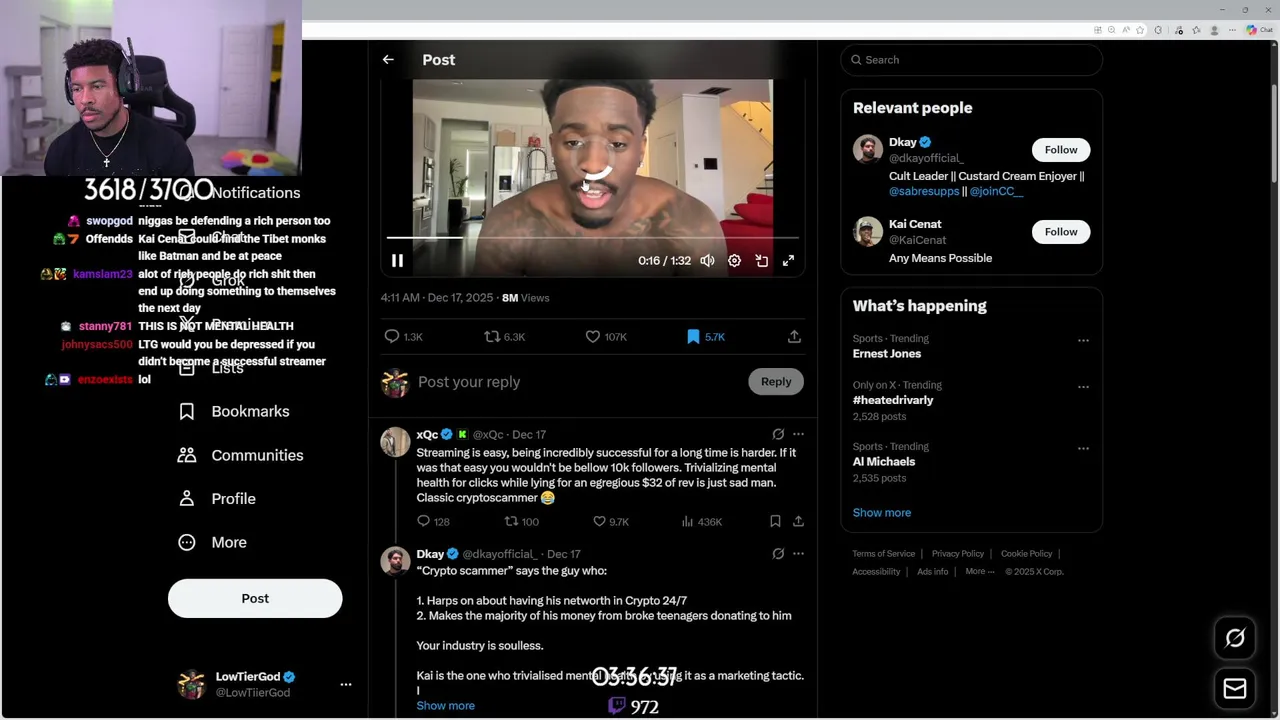The height and width of the screenshot is (720, 1280).
Task: Go to Bookmarks in the sidebar
Action: coord(234,412)
